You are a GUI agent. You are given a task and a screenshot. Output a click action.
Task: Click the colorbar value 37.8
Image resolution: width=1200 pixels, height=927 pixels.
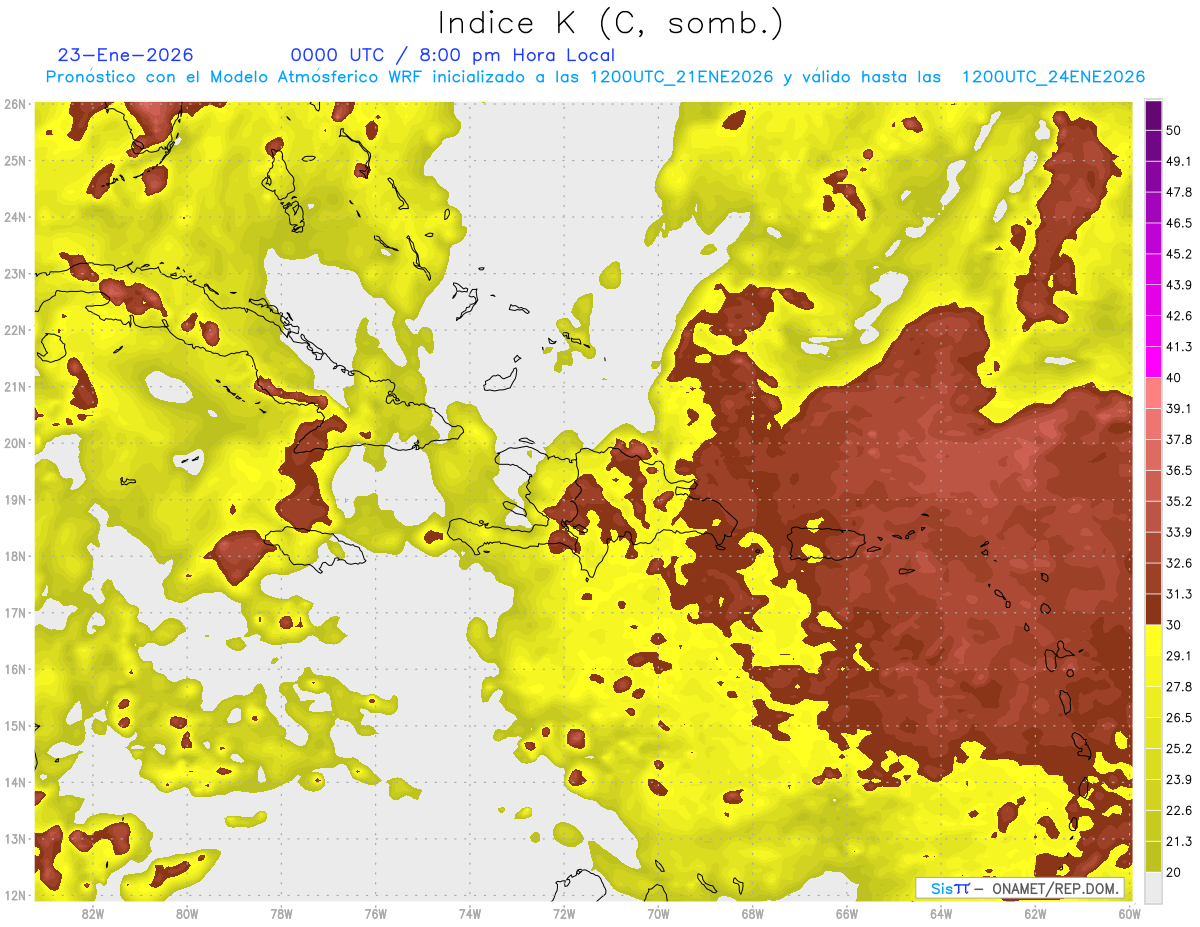[1179, 439]
